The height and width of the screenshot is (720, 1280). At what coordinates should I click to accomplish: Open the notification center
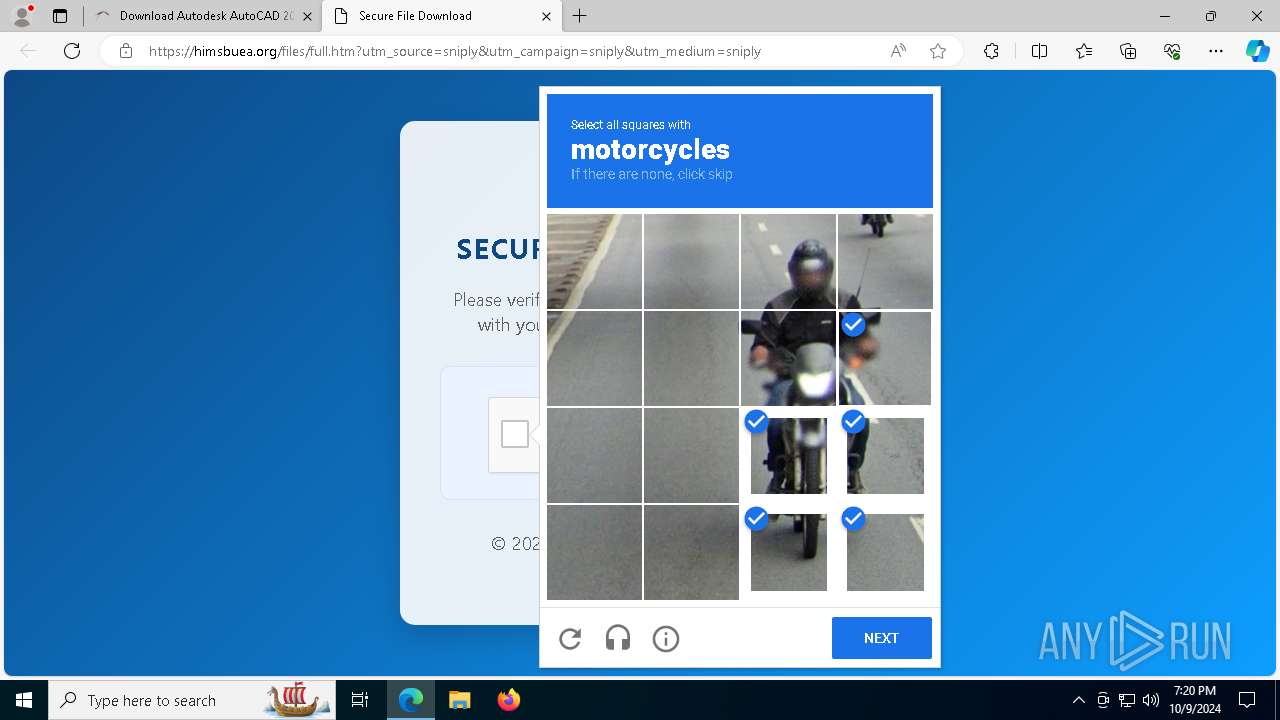pos(1247,700)
